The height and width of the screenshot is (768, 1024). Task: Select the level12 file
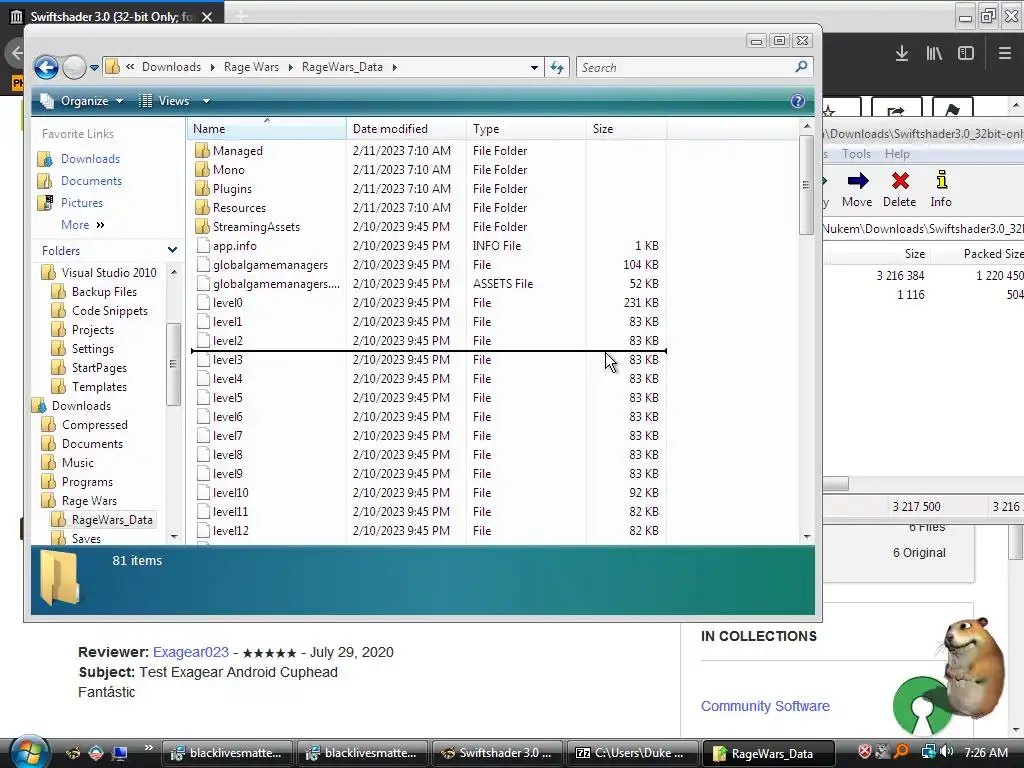click(231, 530)
